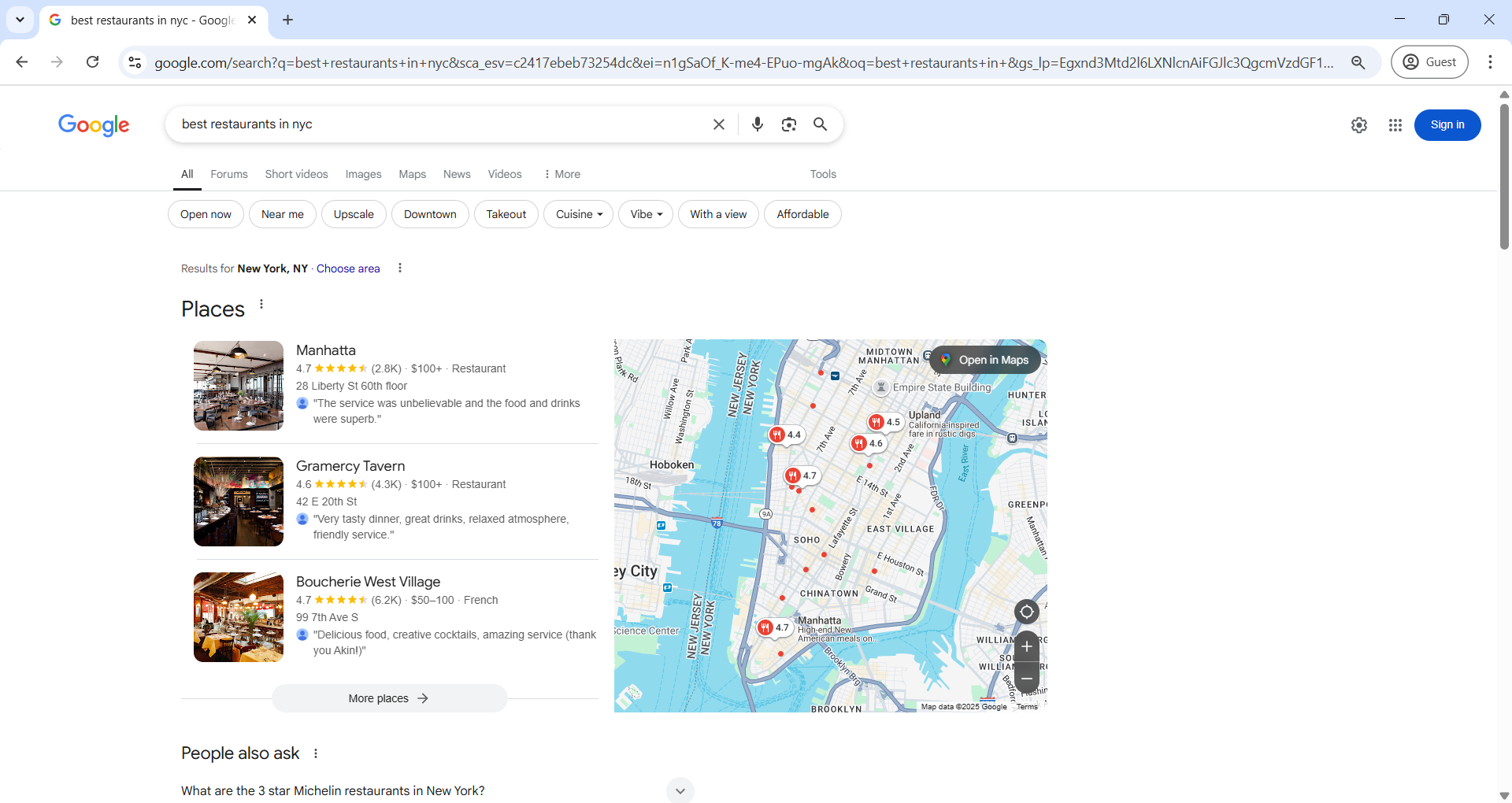The height and width of the screenshot is (803, 1512).
Task: Select the 4.4 rated map pin
Action: (786, 435)
